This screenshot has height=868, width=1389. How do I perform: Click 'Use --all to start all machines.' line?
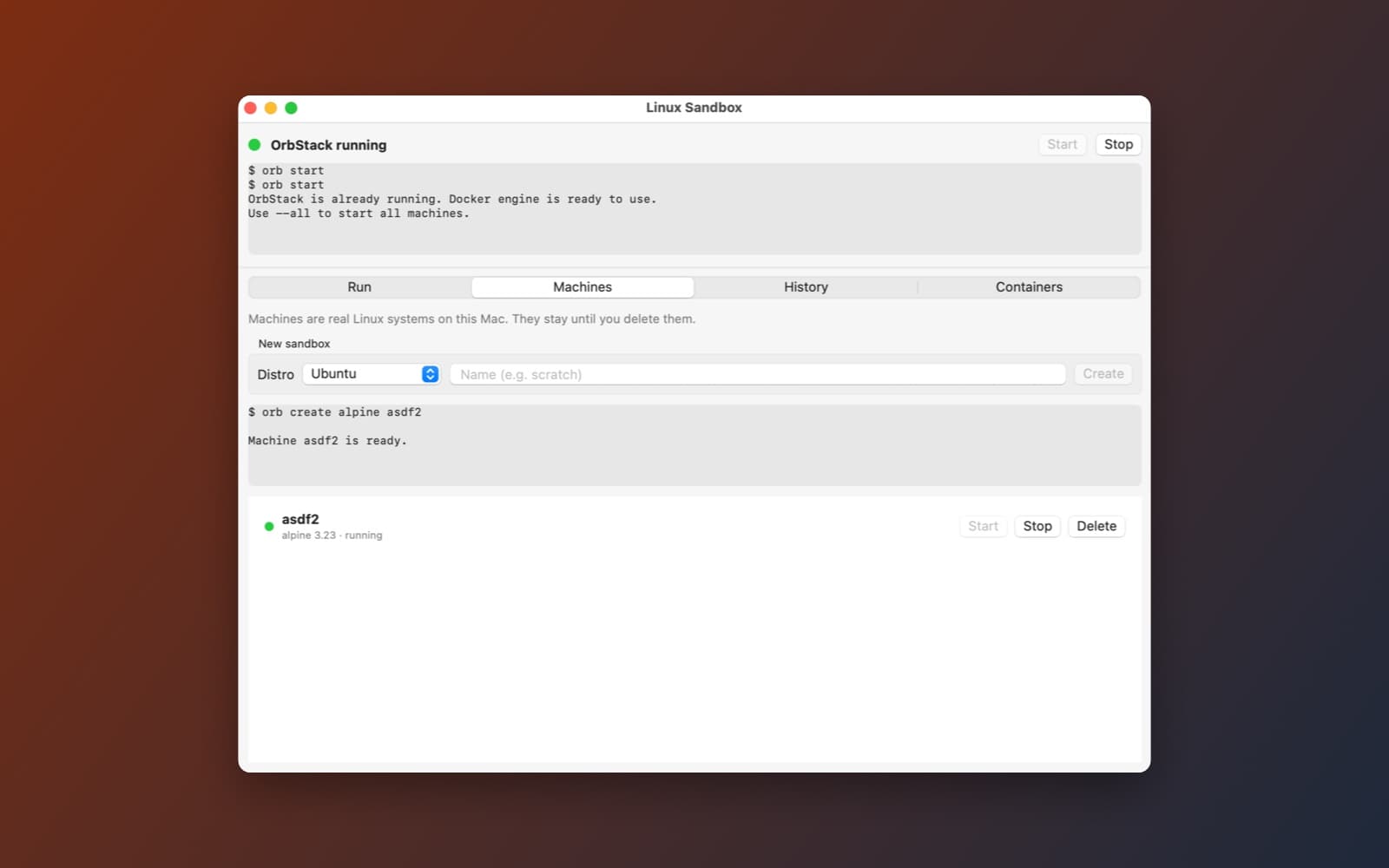click(x=359, y=214)
